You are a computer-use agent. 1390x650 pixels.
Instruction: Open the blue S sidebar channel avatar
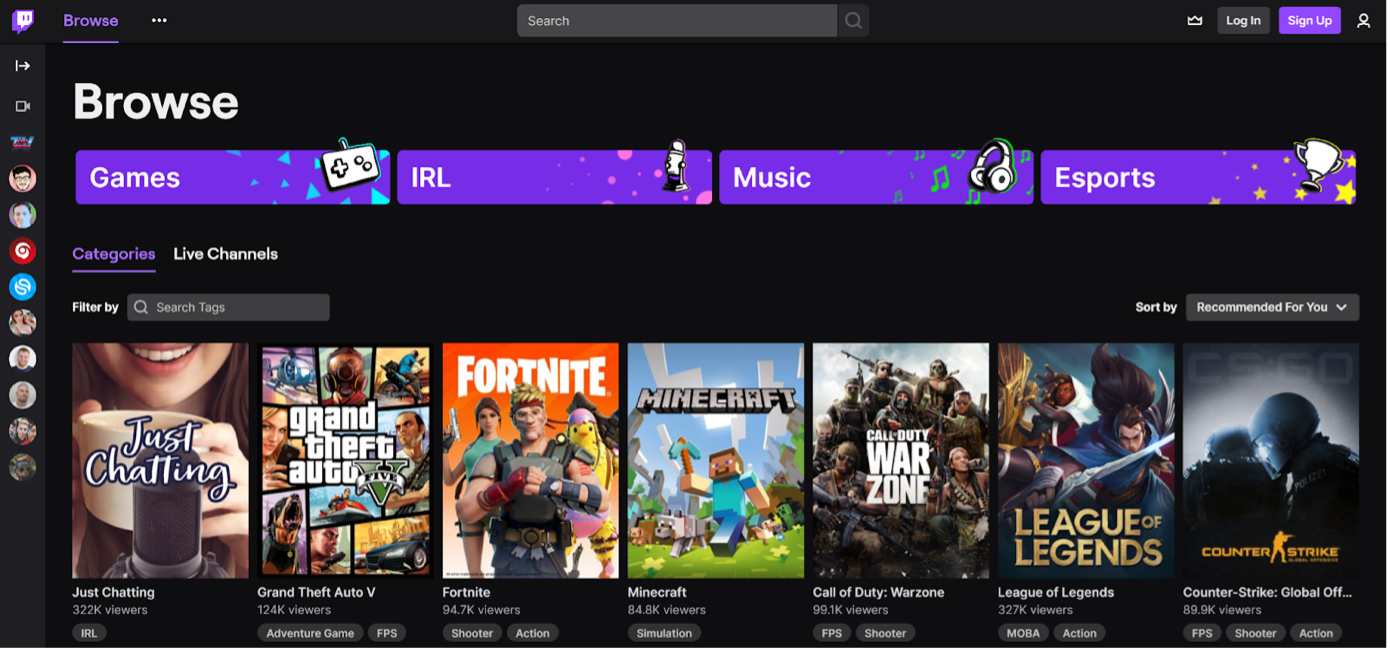tap(22, 287)
